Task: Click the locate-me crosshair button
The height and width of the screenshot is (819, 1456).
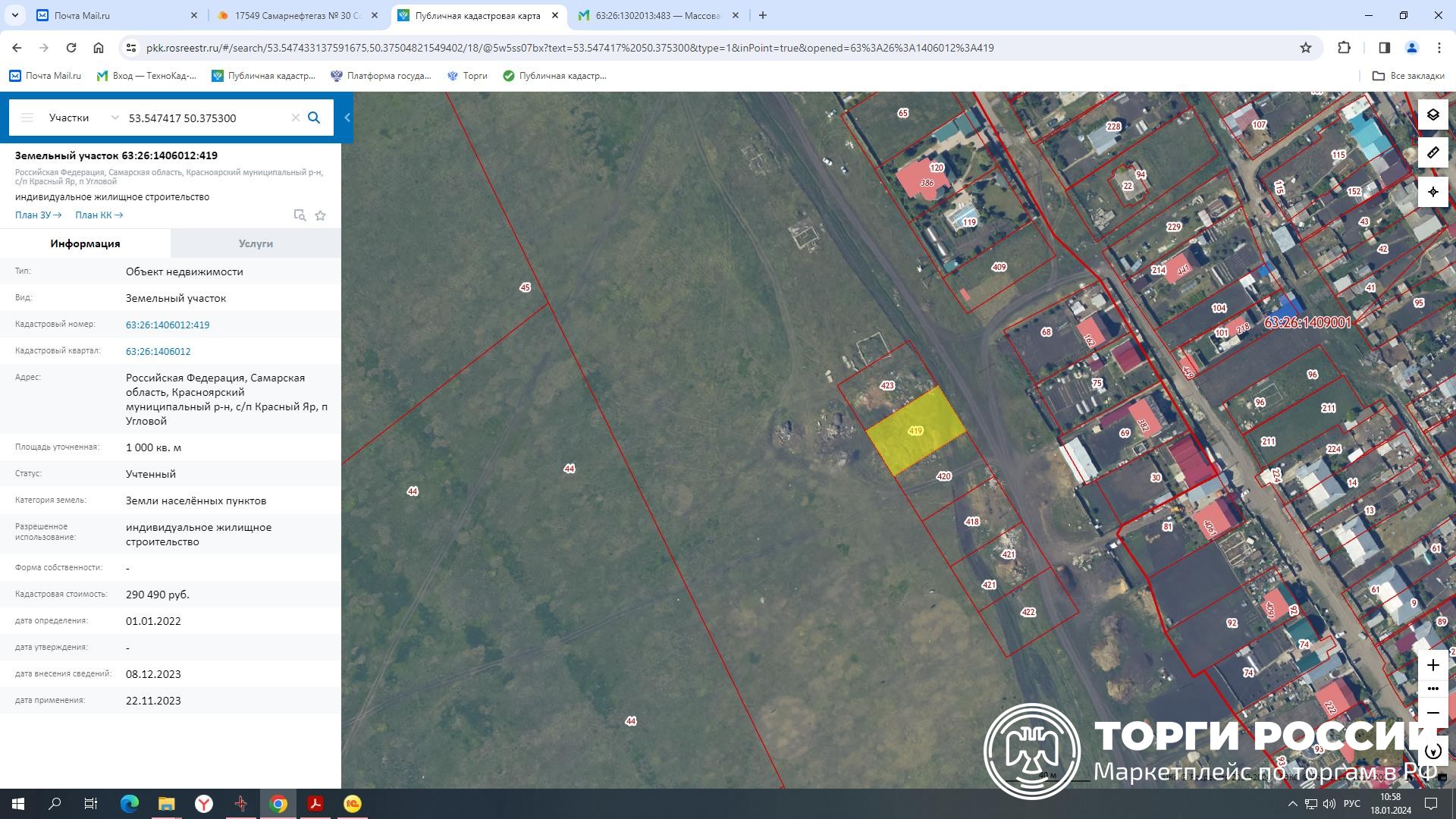Action: tap(1432, 192)
